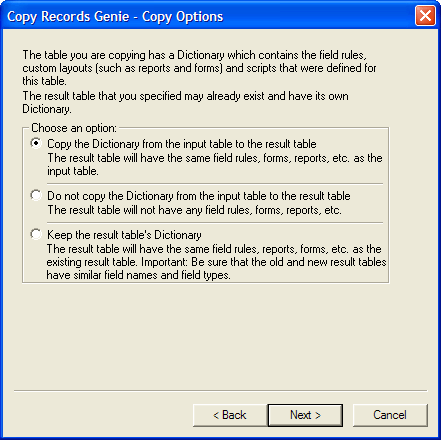Click the label 'Copy the Dictionary from the input table to the result table'
The width and height of the screenshot is (441, 440).
[x=182, y=144]
